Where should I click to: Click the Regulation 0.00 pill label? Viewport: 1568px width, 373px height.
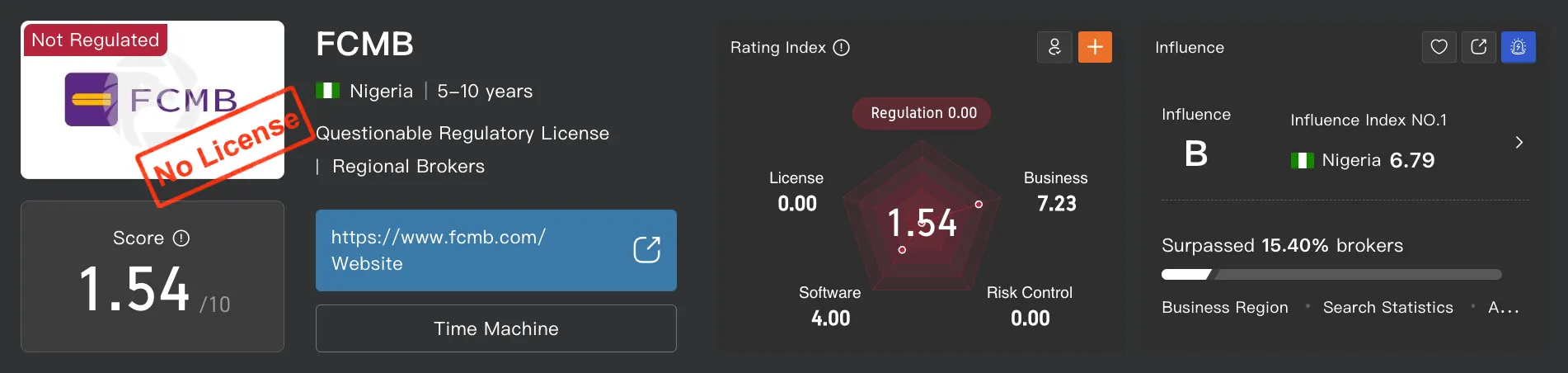[x=923, y=113]
